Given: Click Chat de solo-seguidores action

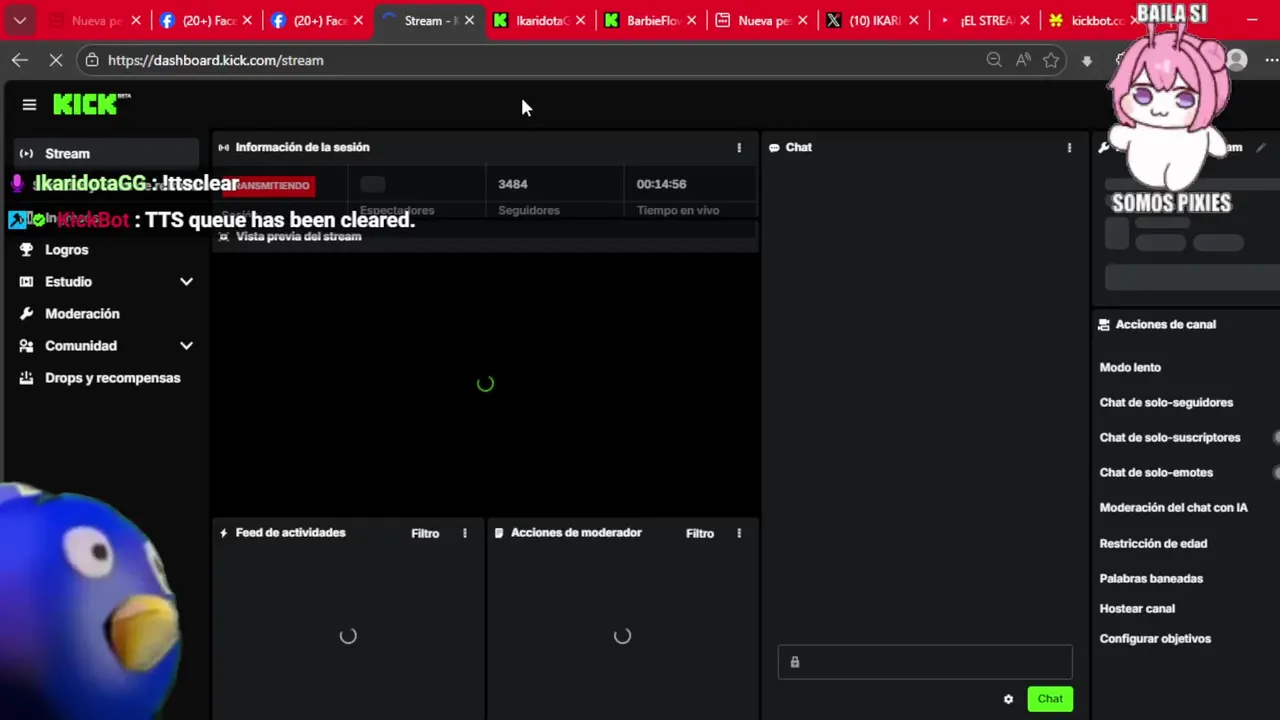Looking at the screenshot, I should [1166, 402].
